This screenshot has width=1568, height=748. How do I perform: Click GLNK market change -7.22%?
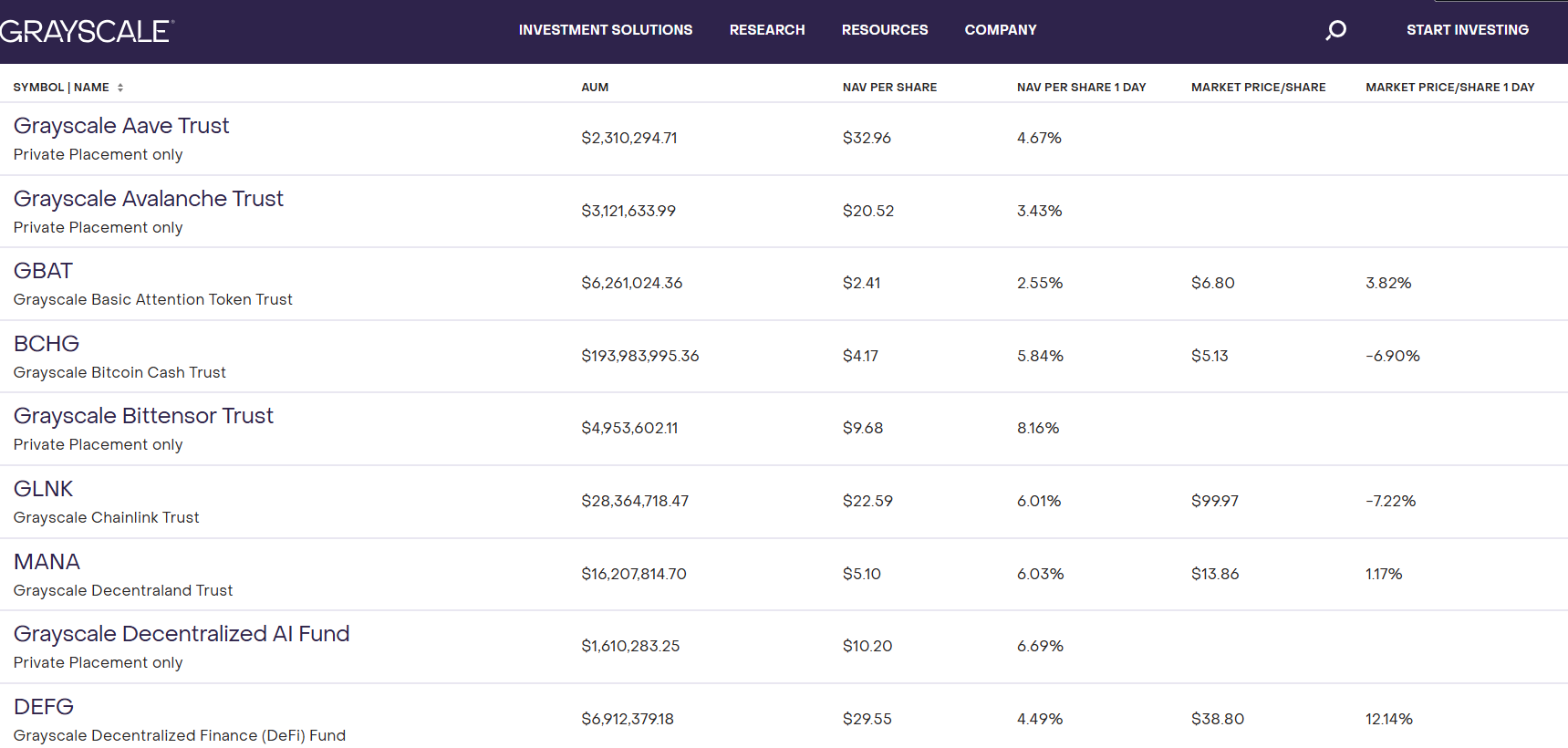pyautogui.click(x=1391, y=501)
